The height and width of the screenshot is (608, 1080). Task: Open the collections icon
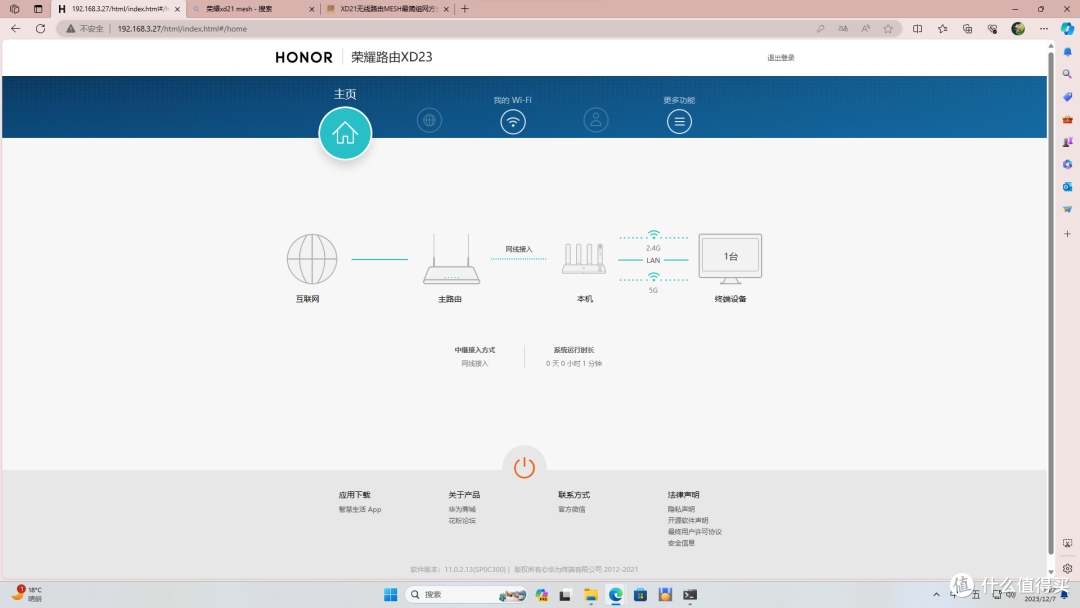(968, 29)
